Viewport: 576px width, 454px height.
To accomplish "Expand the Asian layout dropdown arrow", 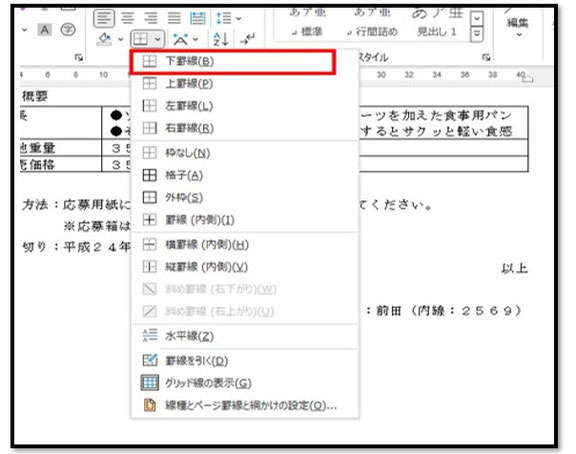I will (x=195, y=39).
